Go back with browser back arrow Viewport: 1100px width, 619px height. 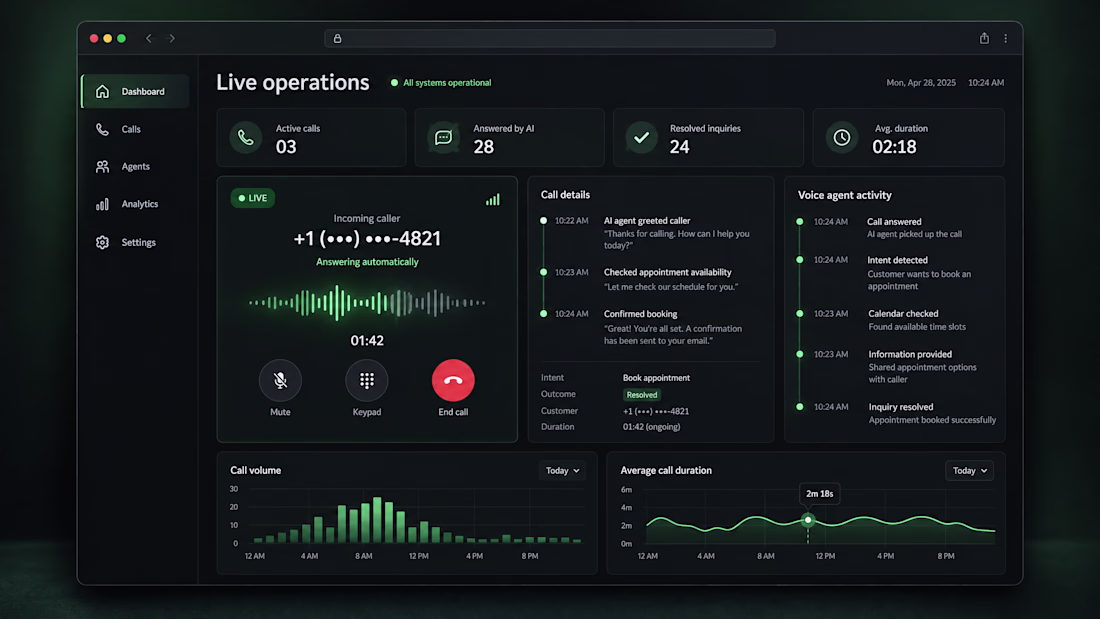(x=149, y=39)
